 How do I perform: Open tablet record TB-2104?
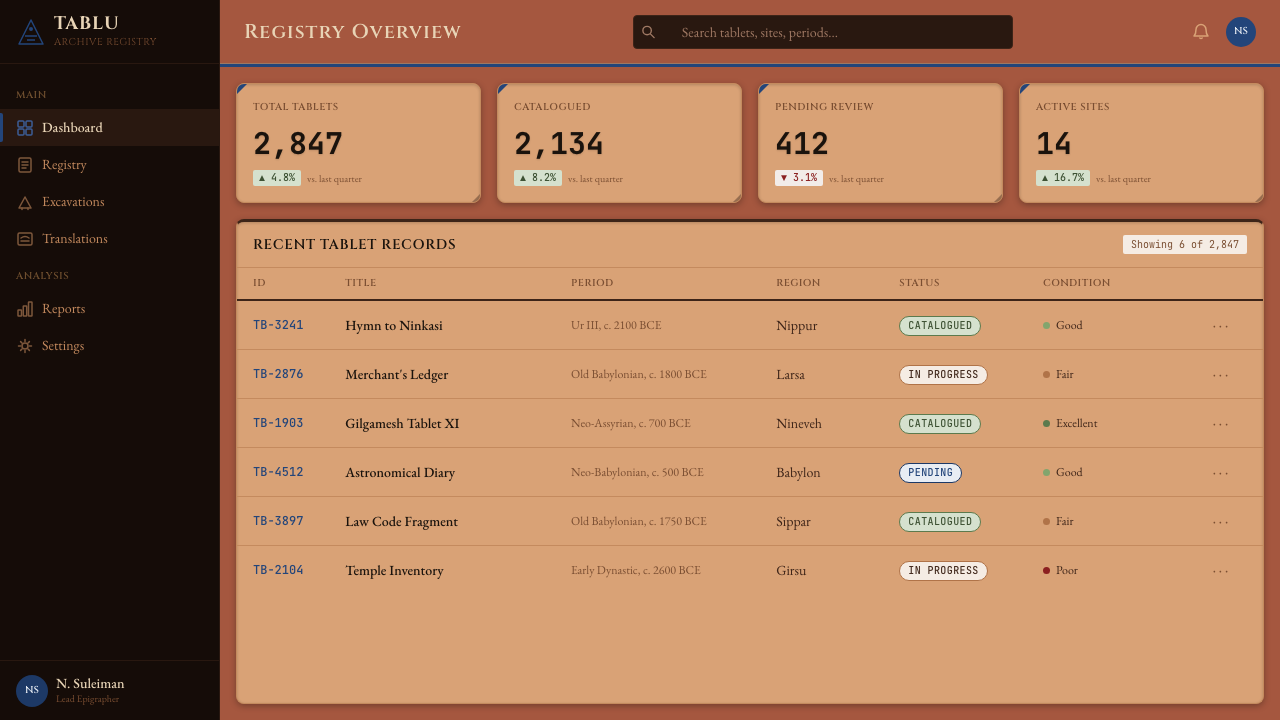point(278,570)
